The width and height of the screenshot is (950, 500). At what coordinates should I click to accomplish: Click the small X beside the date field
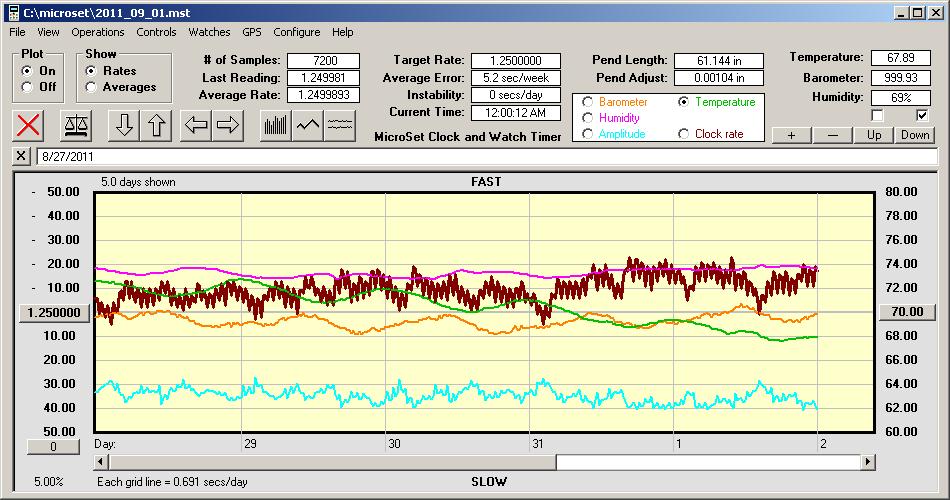click(x=21, y=156)
